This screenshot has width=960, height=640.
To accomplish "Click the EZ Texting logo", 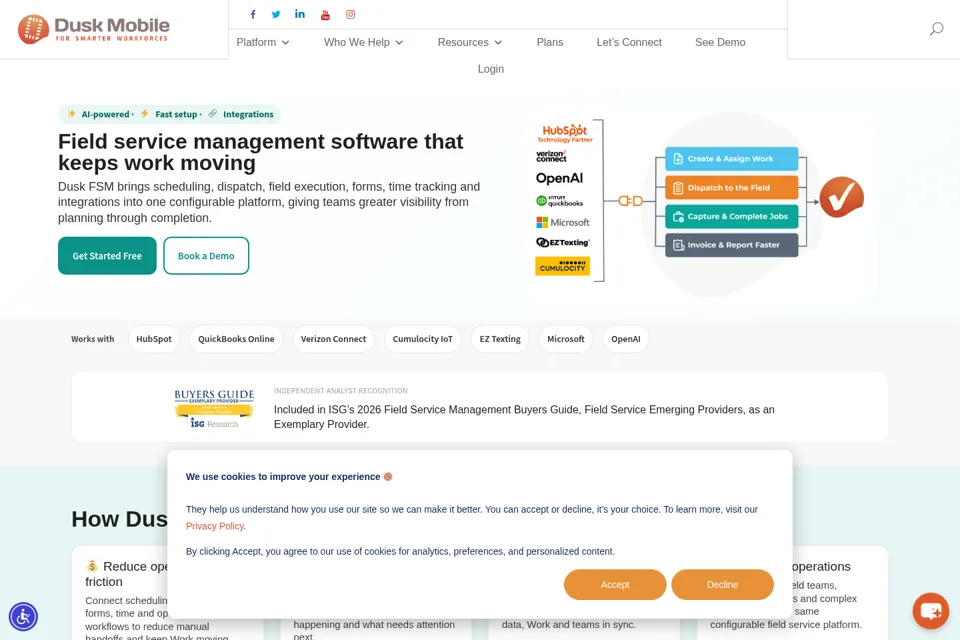I will [563, 243].
